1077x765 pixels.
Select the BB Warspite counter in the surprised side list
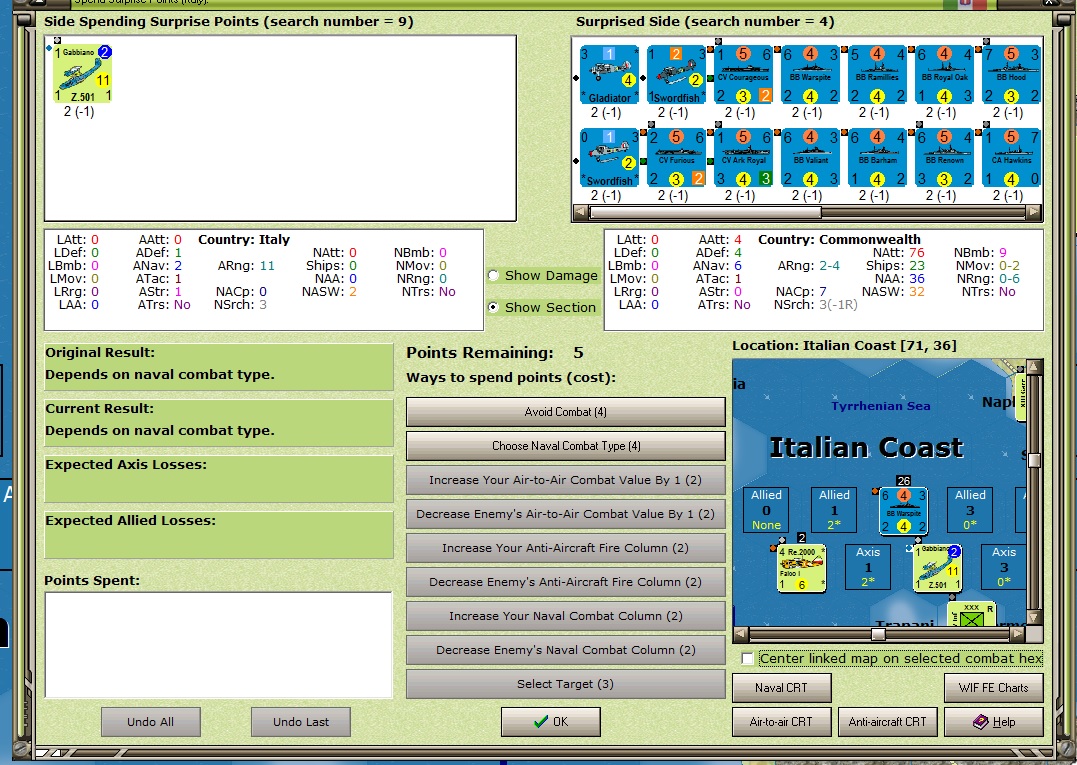[810, 74]
